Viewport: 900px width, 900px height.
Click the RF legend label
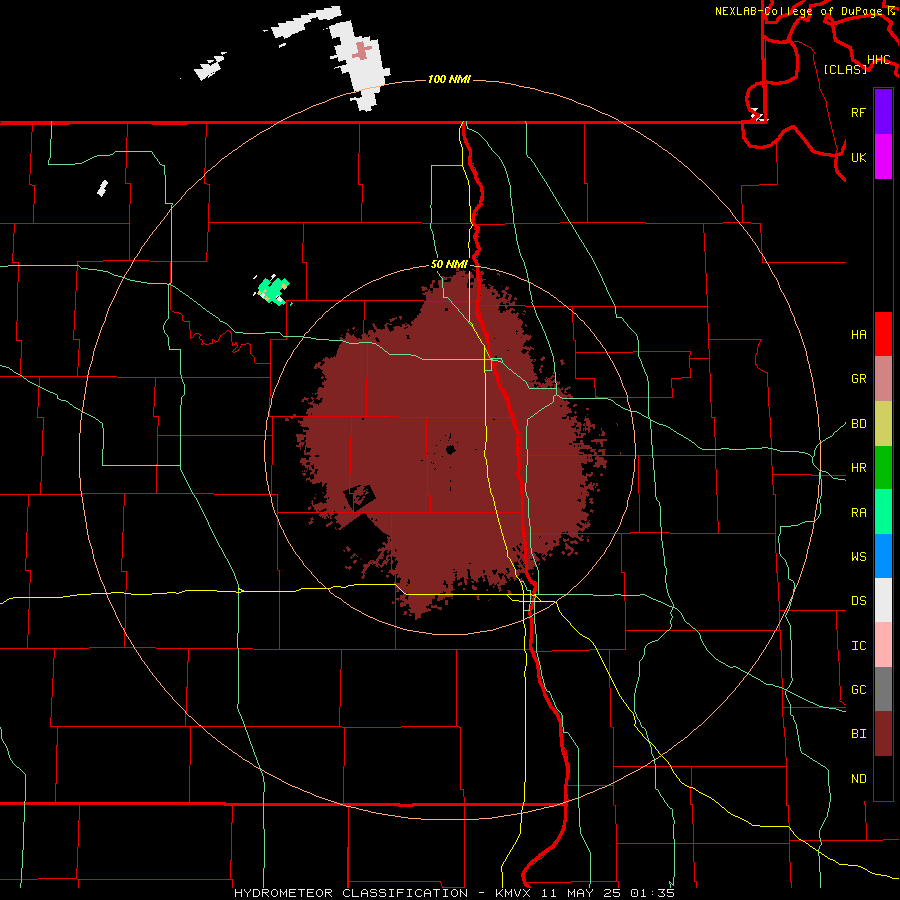tap(858, 112)
